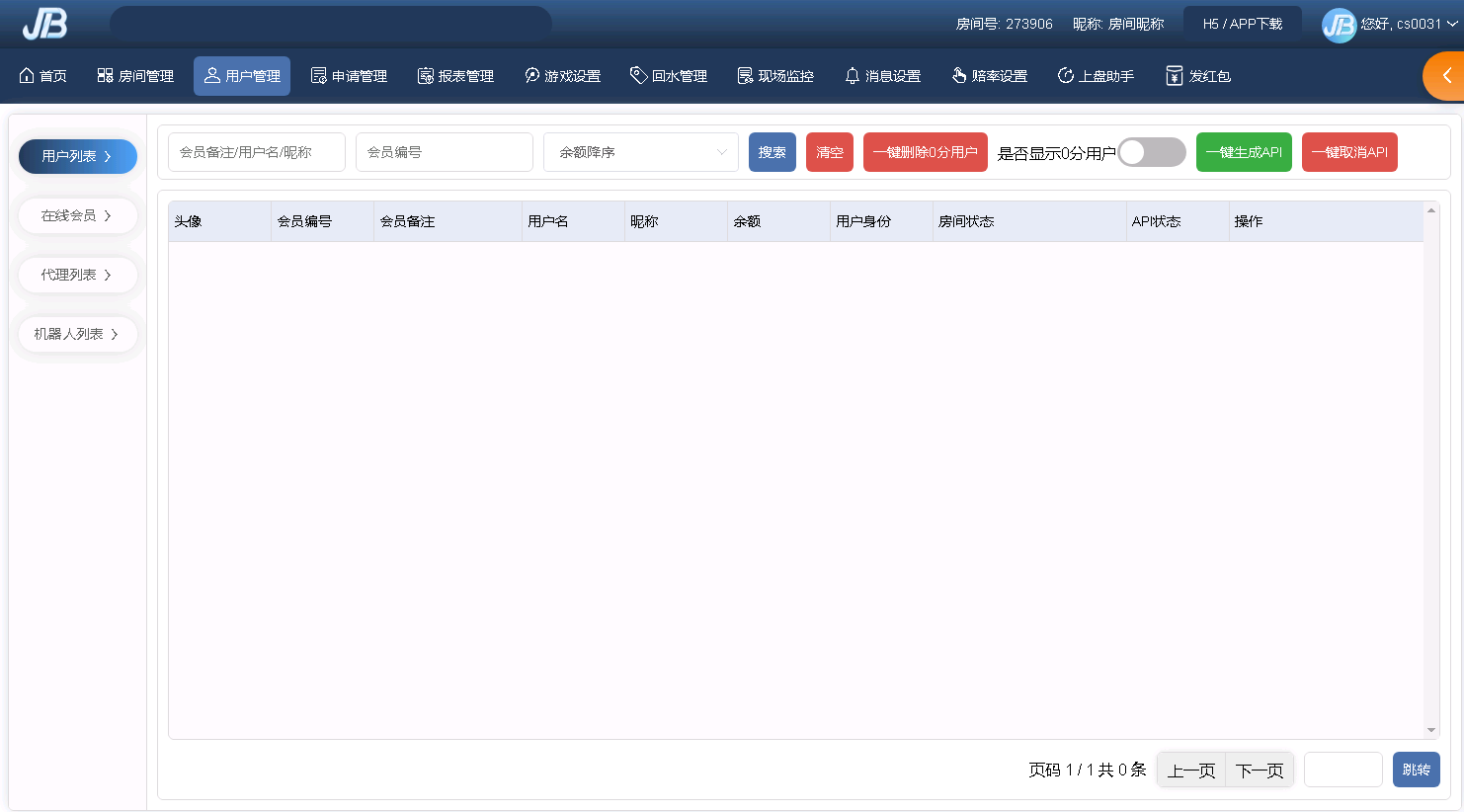Screen dimensions: 1464x812
Task: Open 机器人列表 in the sidebar
Action: (x=77, y=334)
